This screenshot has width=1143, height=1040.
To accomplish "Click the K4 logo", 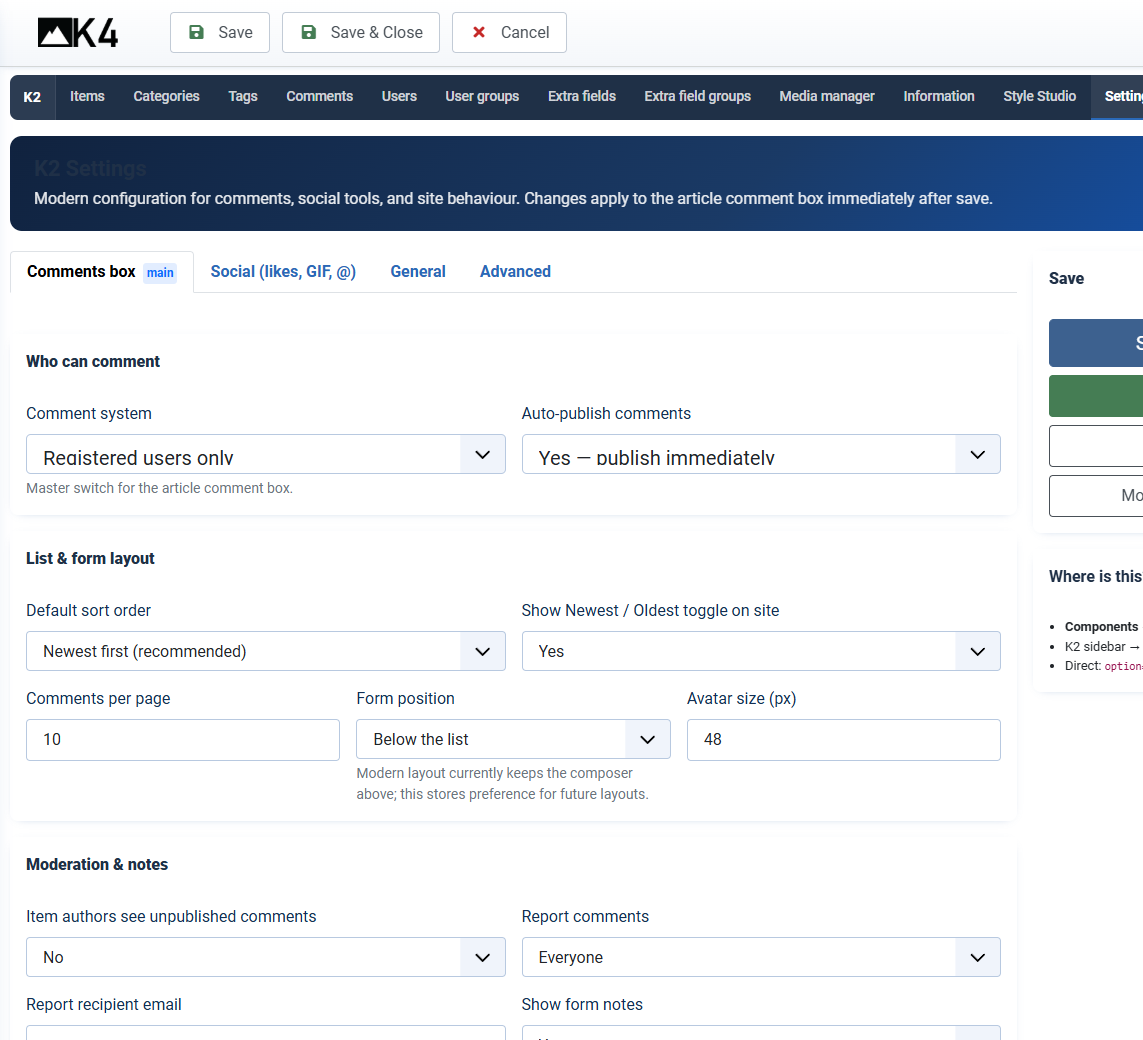I will coord(77,33).
